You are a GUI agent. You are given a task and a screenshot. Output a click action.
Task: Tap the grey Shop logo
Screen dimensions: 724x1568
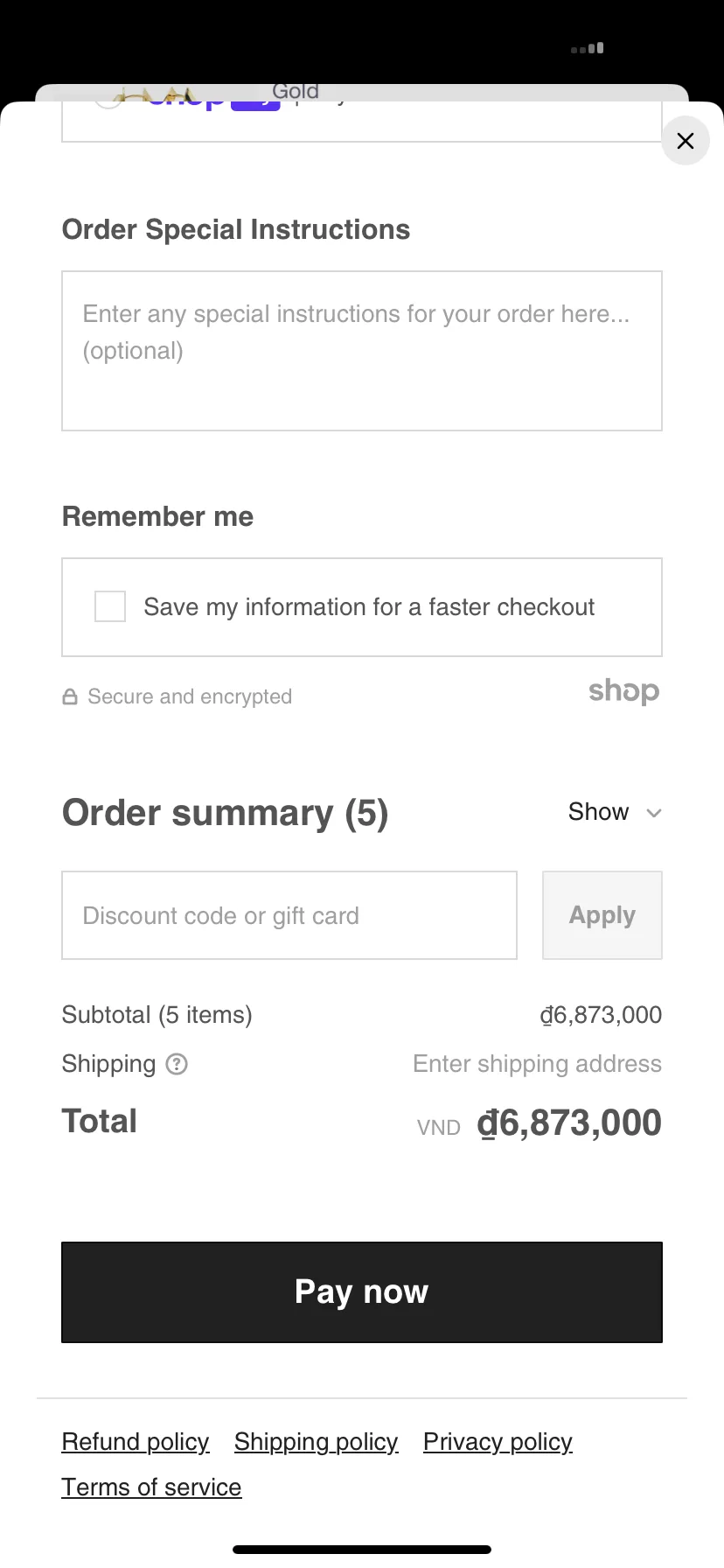point(623,691)
